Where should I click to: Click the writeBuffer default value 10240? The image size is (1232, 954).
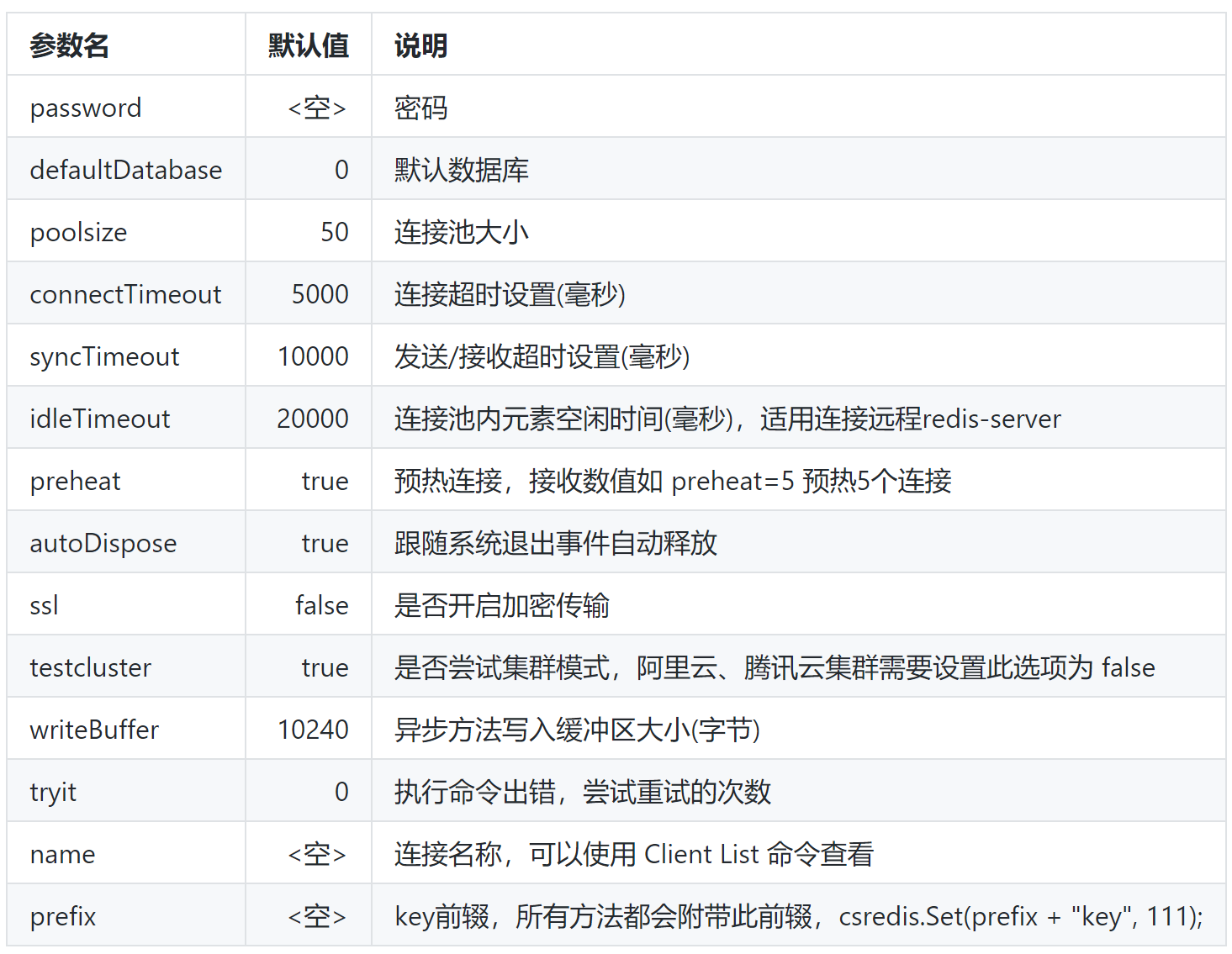click(x=311, y=730)
